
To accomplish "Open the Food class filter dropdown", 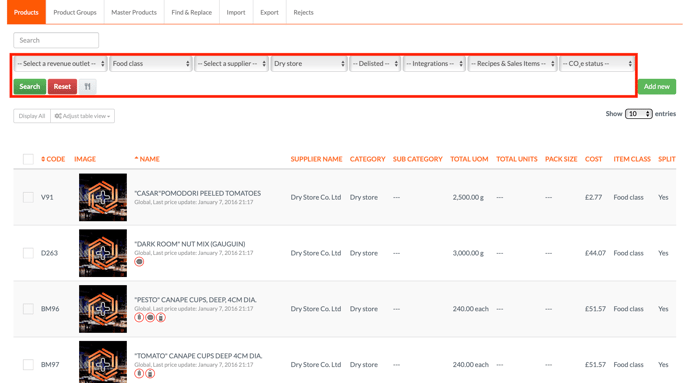I will 150,64.
